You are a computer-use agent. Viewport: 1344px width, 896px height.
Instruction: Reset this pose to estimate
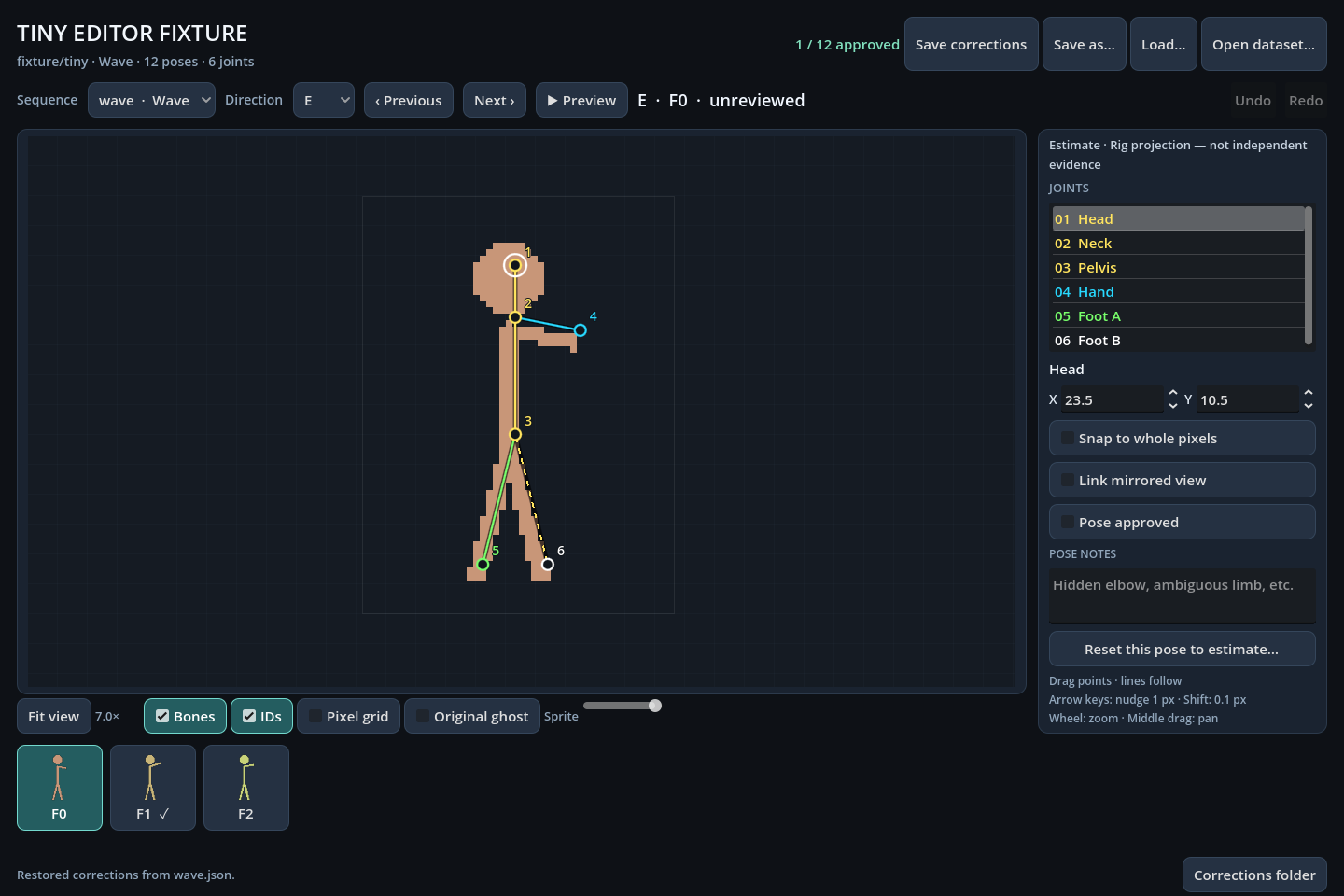1182,649
